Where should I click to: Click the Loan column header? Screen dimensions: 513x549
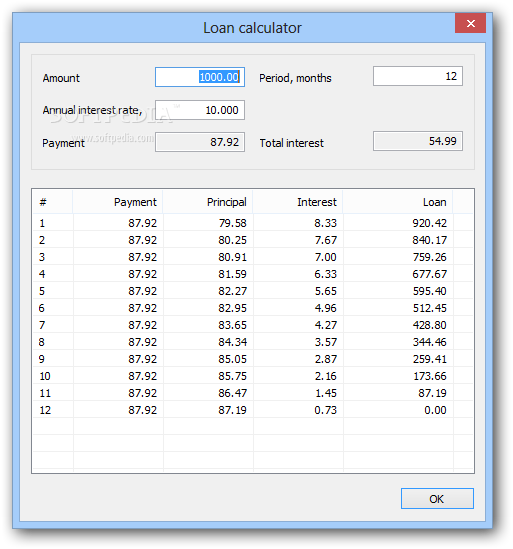tap(398, 202)
